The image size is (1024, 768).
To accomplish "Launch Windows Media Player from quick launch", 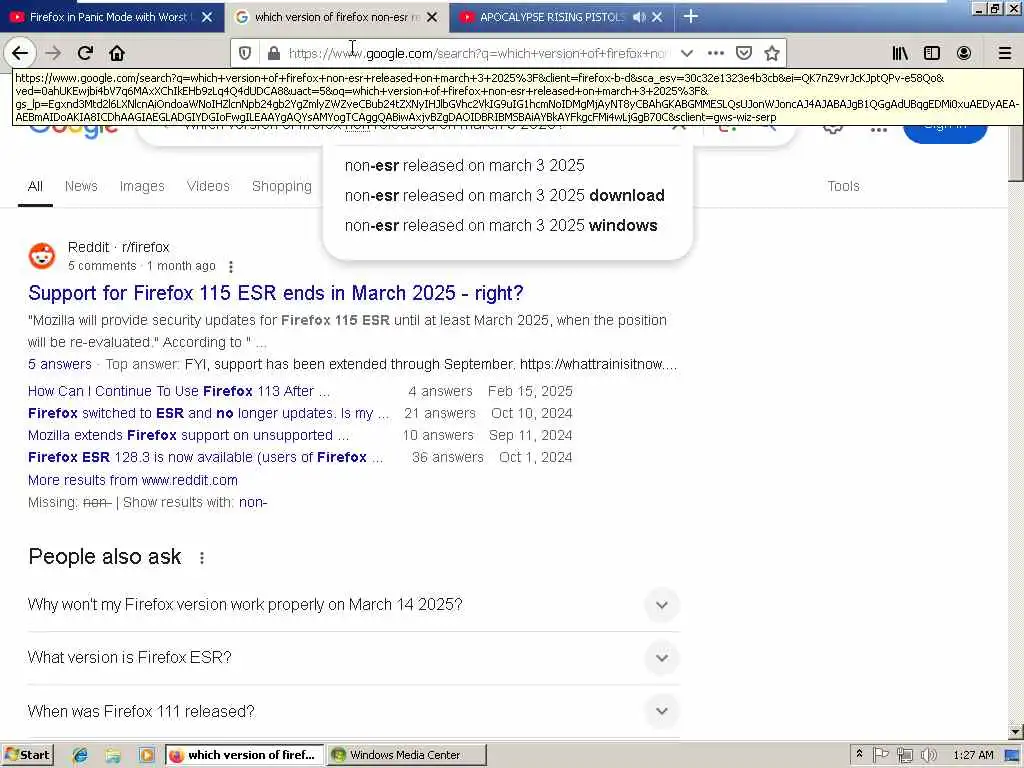I will [x=146, y=755].
